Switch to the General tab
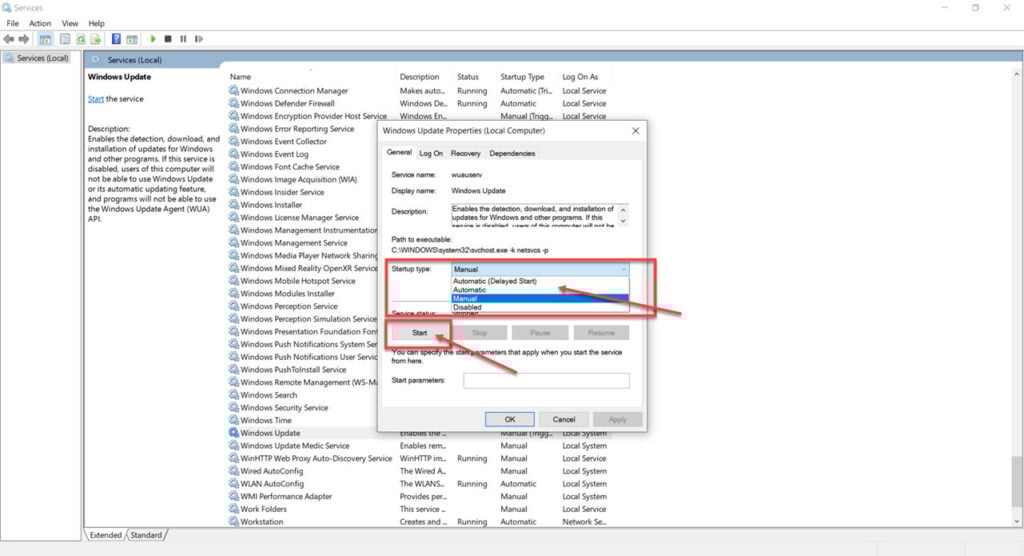The width and height of the screenshot is (1024, 556). 398,152
